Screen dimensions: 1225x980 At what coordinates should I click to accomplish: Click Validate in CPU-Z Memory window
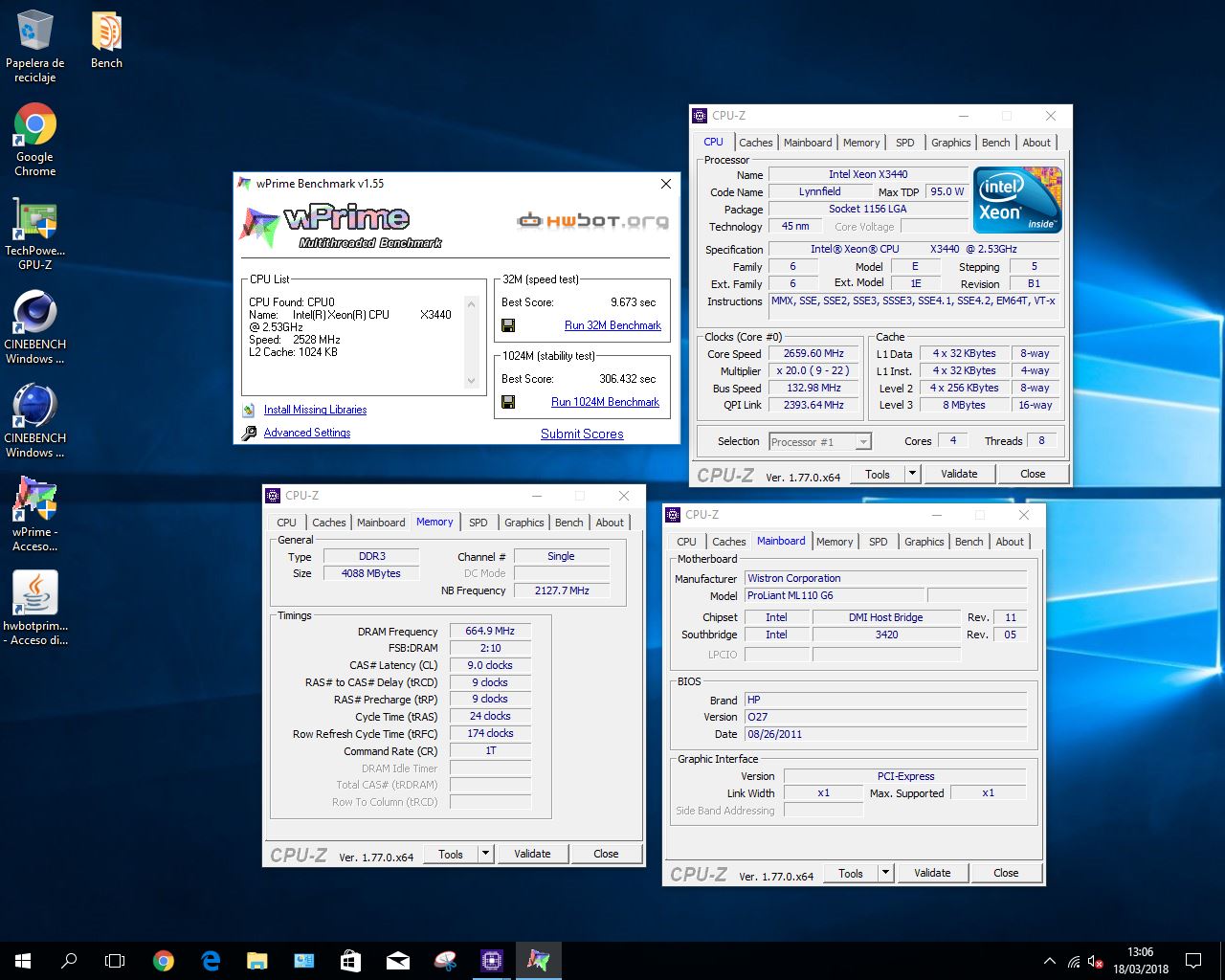[x=532, y=854]
